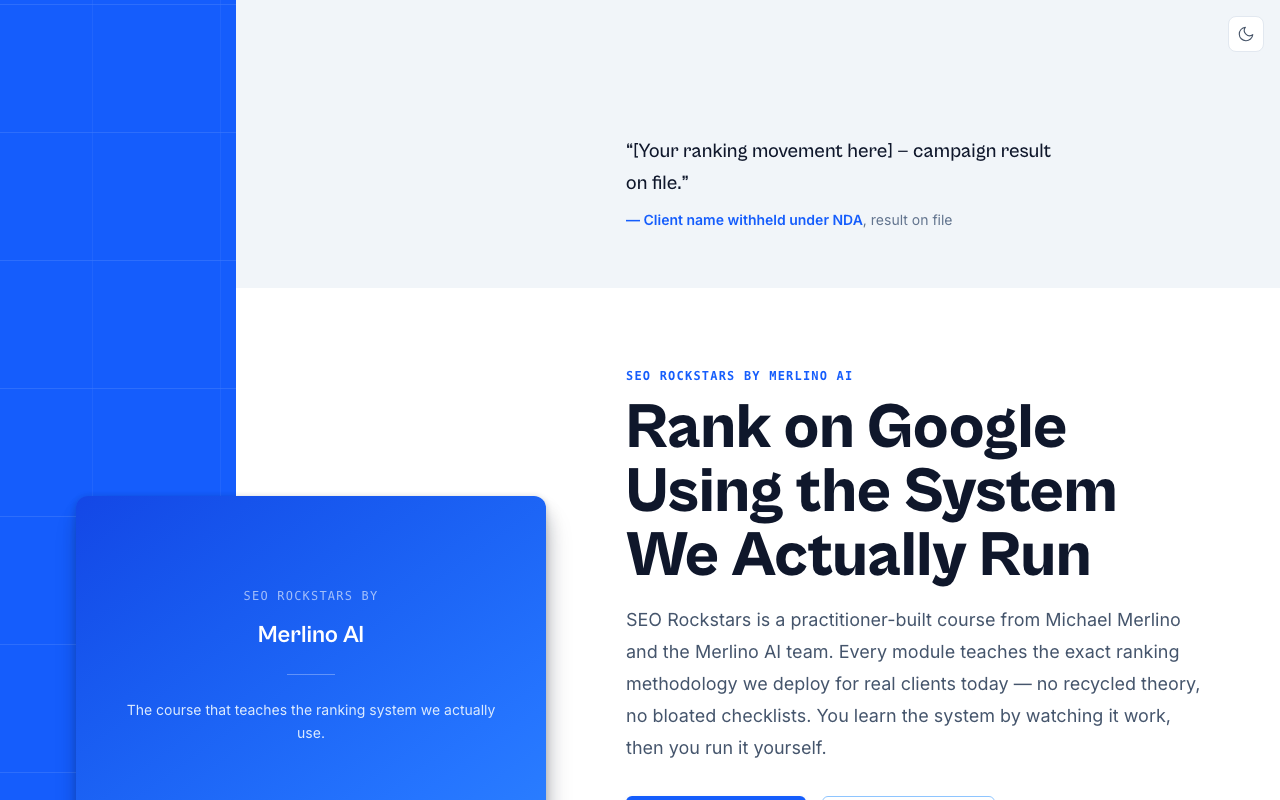Click the quote "[Your ranking movement here]"
Image resolution: width=1280 pixels, height=800 pixels.
click(x=838, y=166)
